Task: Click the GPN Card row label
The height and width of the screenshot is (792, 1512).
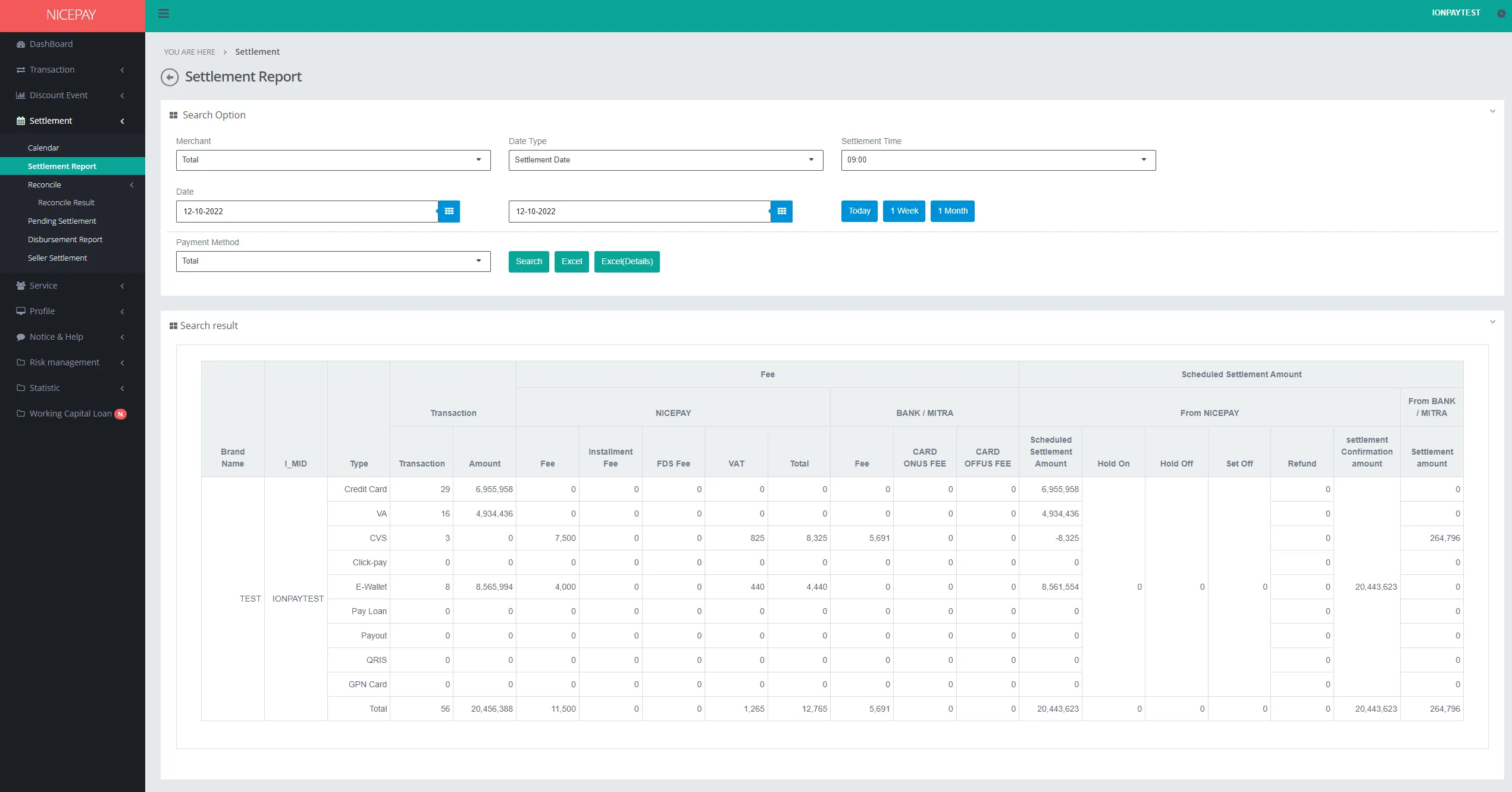Action: click(x=368, y=684)
